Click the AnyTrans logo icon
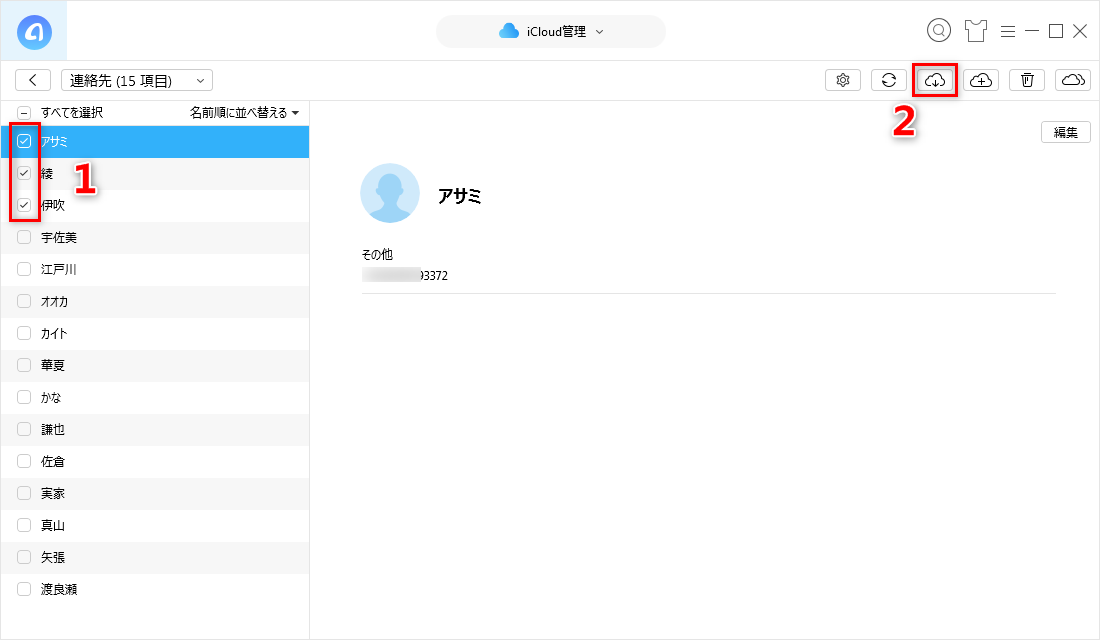Viewport: 1100px width, 640px height. tap(34, 31)
